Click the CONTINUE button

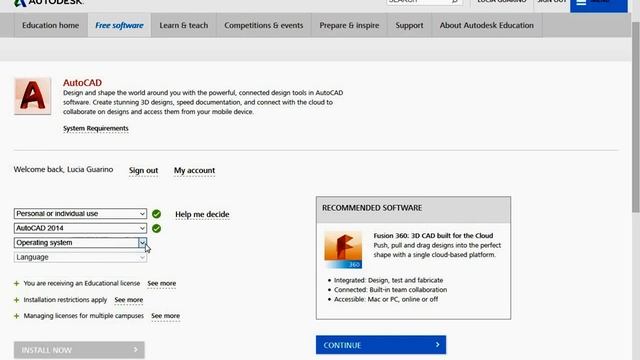click(x=381, y=345)
